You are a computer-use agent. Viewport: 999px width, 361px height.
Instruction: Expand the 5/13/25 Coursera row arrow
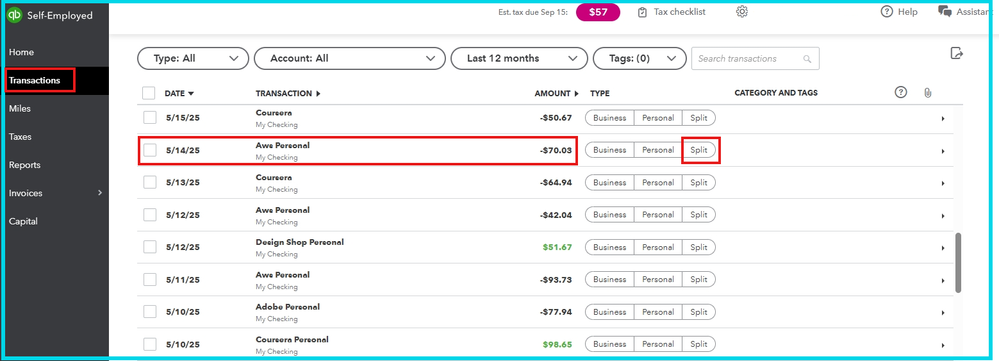click(943, 183)
